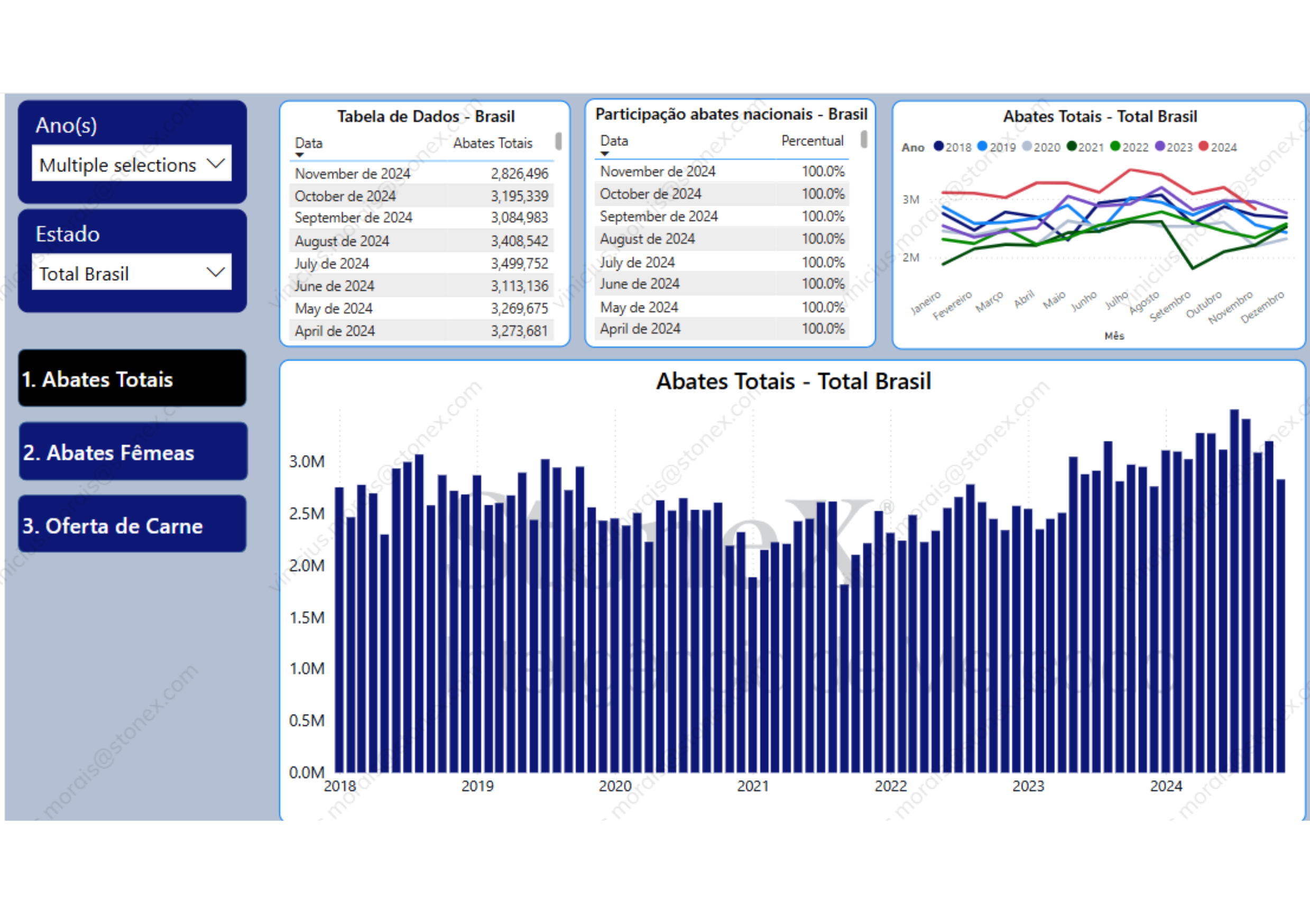Click sort arrow under Data in Participação table
This screenshot has width=1310, height=924.
605,153
